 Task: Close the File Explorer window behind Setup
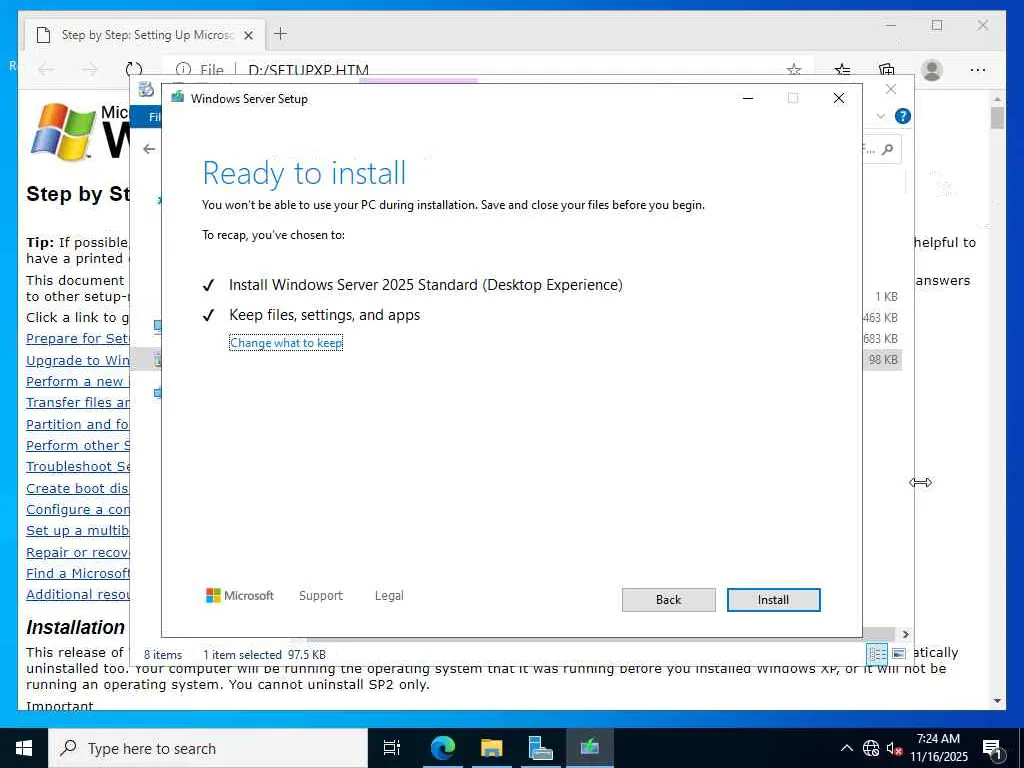pos(891,89)
